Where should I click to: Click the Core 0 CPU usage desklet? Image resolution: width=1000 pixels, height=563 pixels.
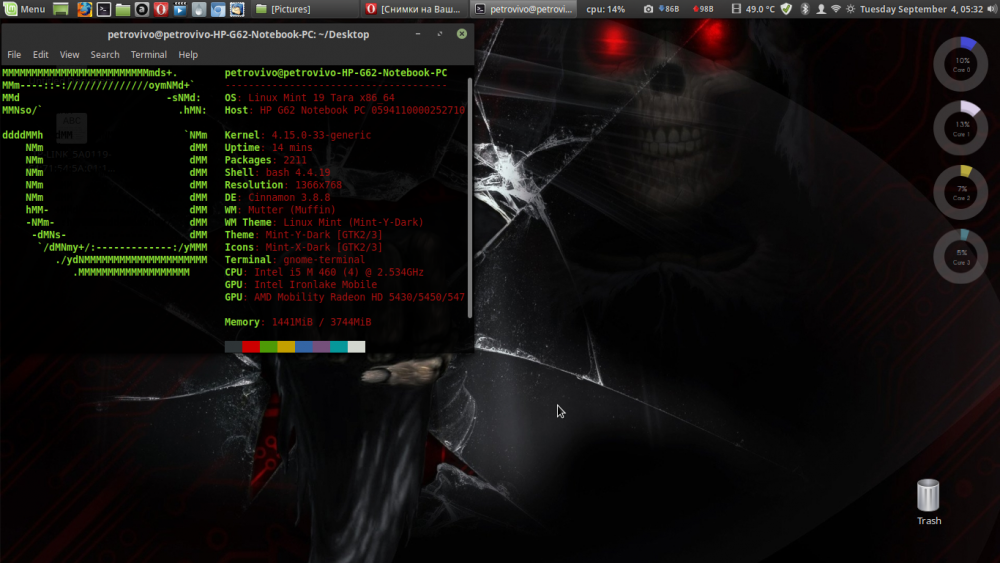click(961, 64)
